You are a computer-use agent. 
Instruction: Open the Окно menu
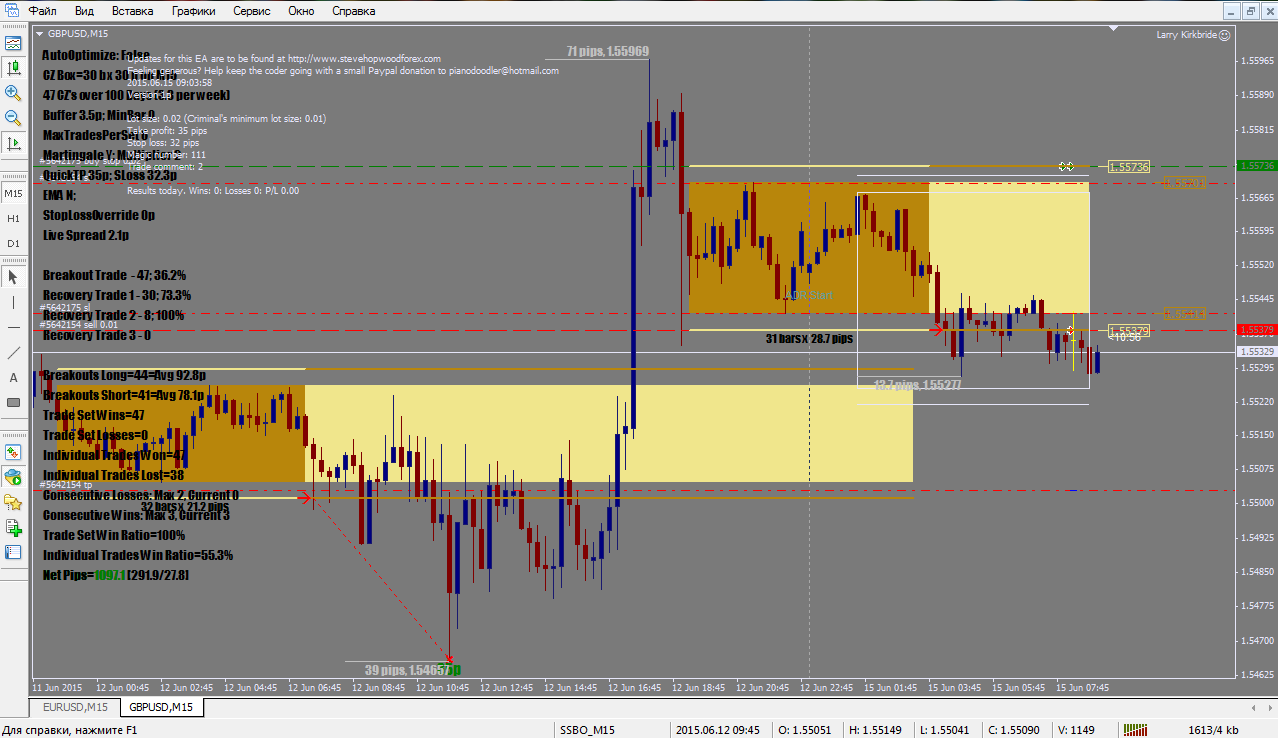point(301,11)
